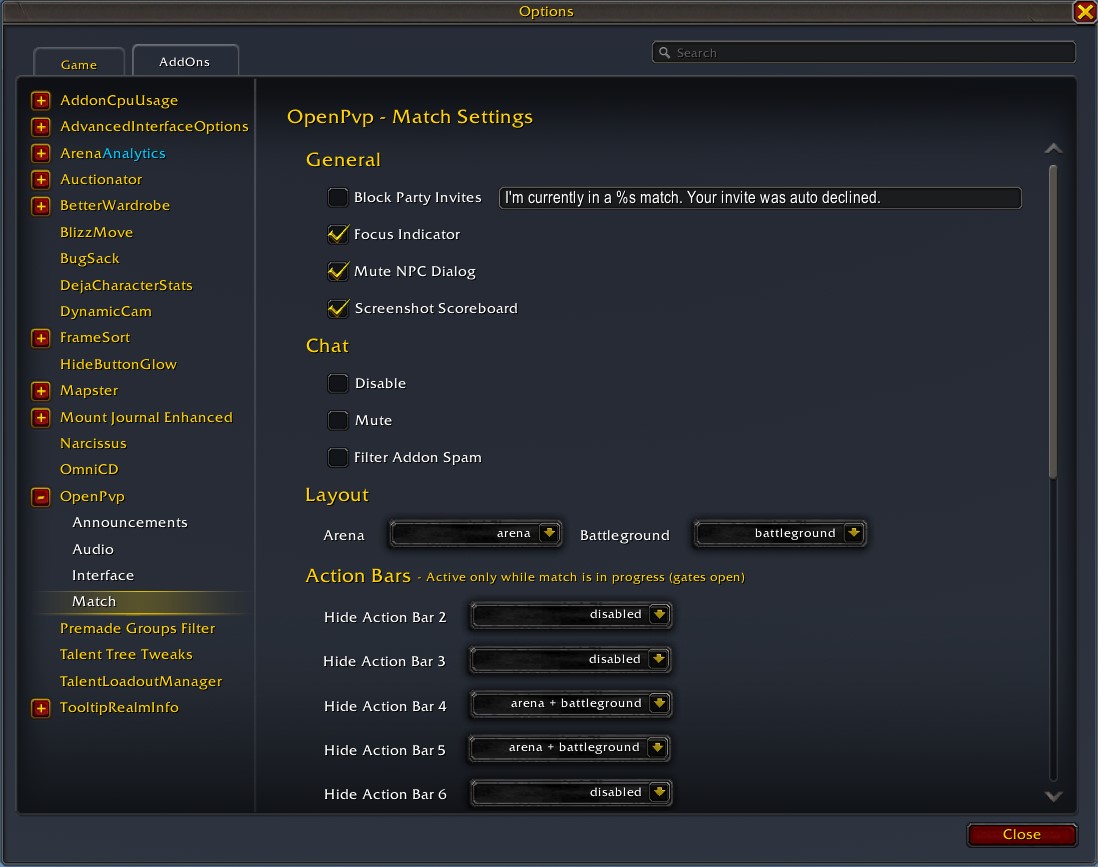
Task: Open the Hide Action Bar 4 dropdown
Action: [x=571, y=703]
